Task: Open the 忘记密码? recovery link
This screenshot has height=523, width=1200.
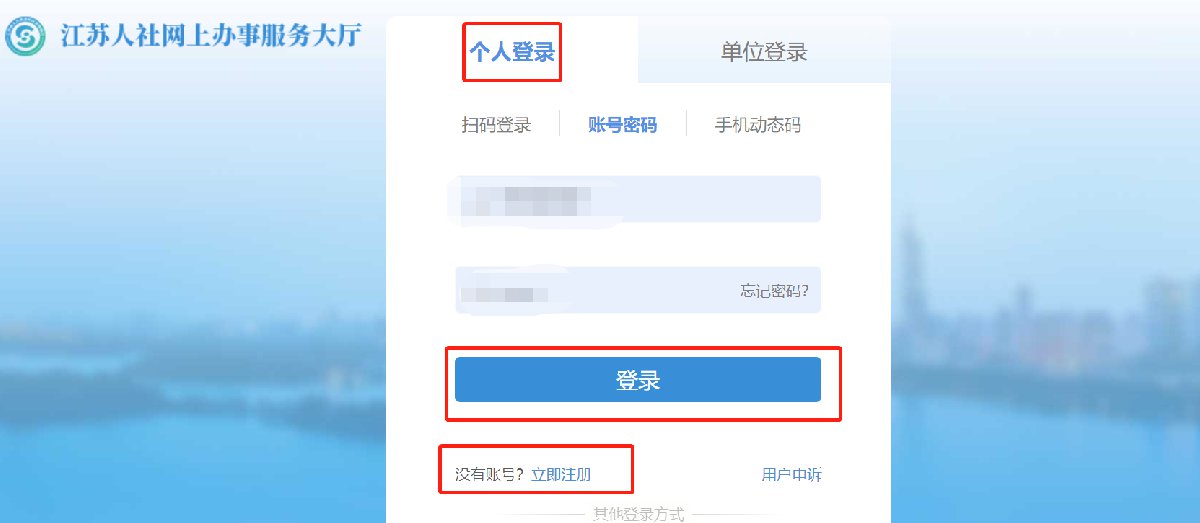Action: pos(774,291)
